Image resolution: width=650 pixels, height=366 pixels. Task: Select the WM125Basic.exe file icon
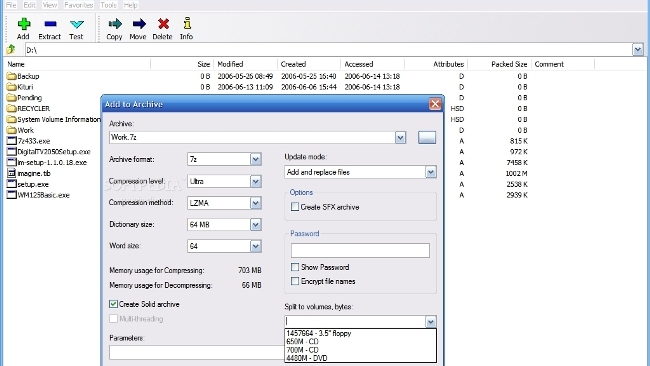(x=12, y=195)
